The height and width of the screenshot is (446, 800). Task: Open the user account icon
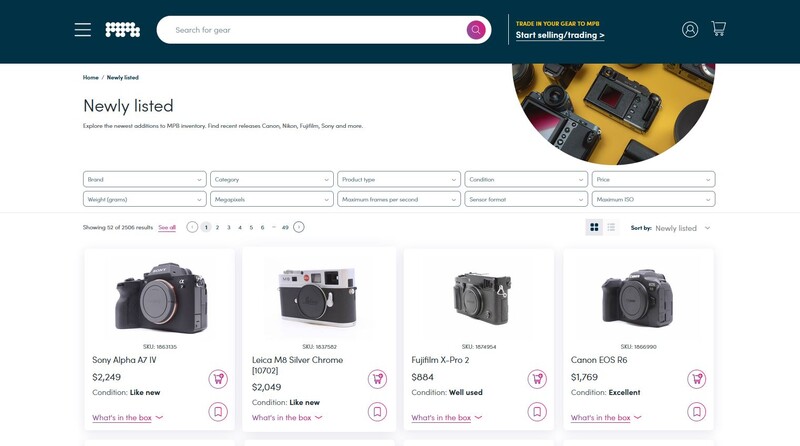[x=690, y=30]
